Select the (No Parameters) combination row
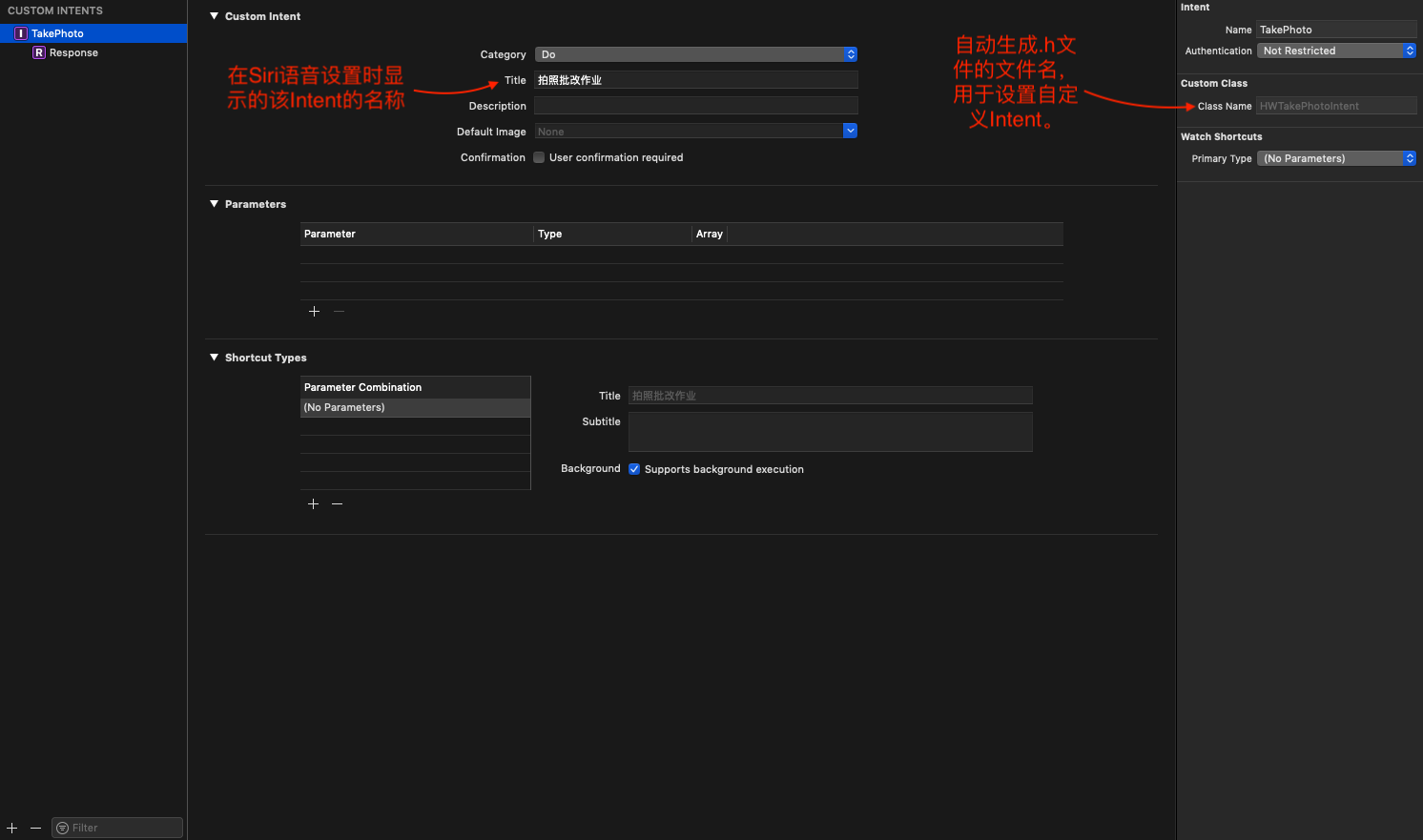1423x840 pixels. click(415, 408)
